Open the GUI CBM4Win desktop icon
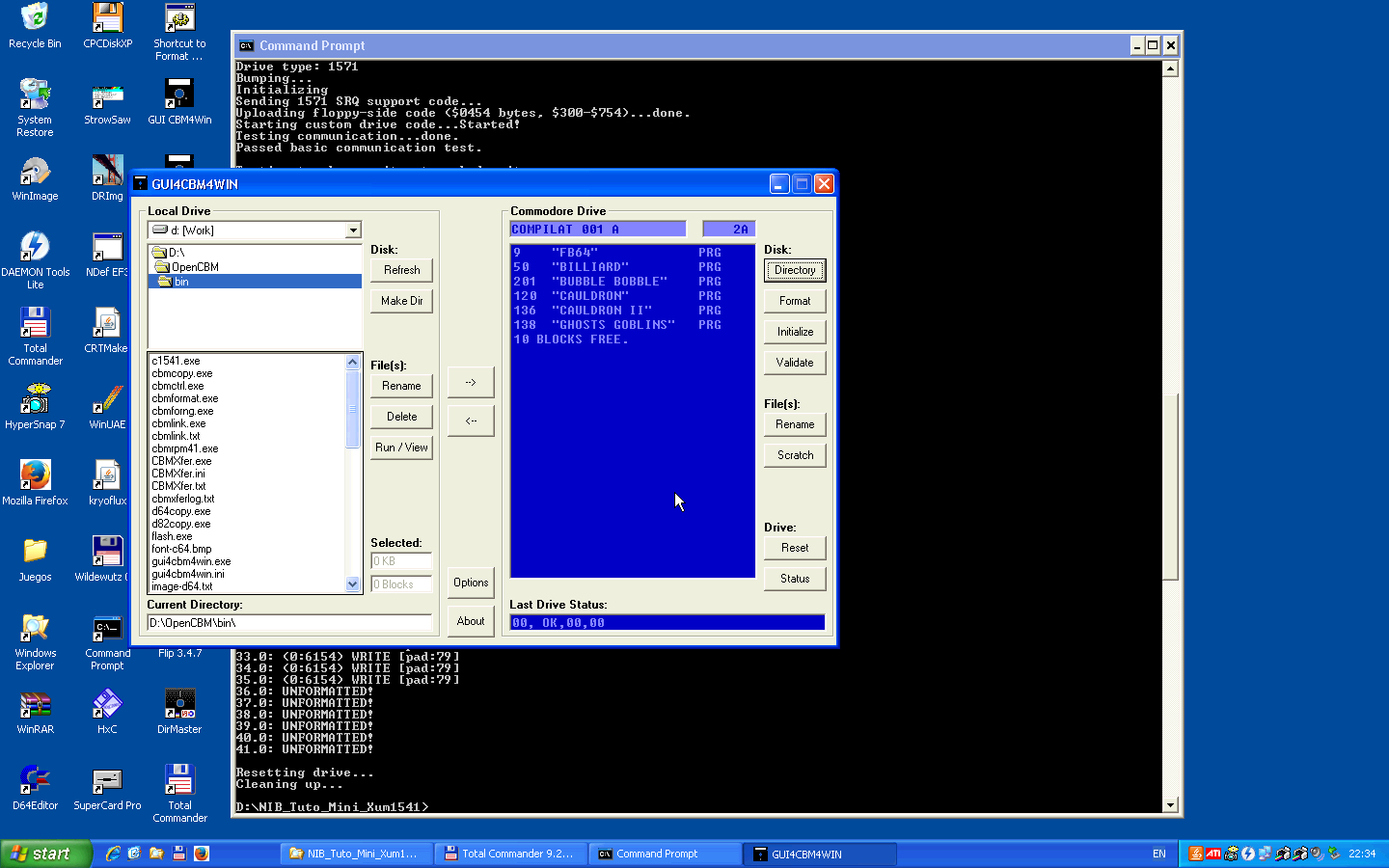 [x=179, y=102]
